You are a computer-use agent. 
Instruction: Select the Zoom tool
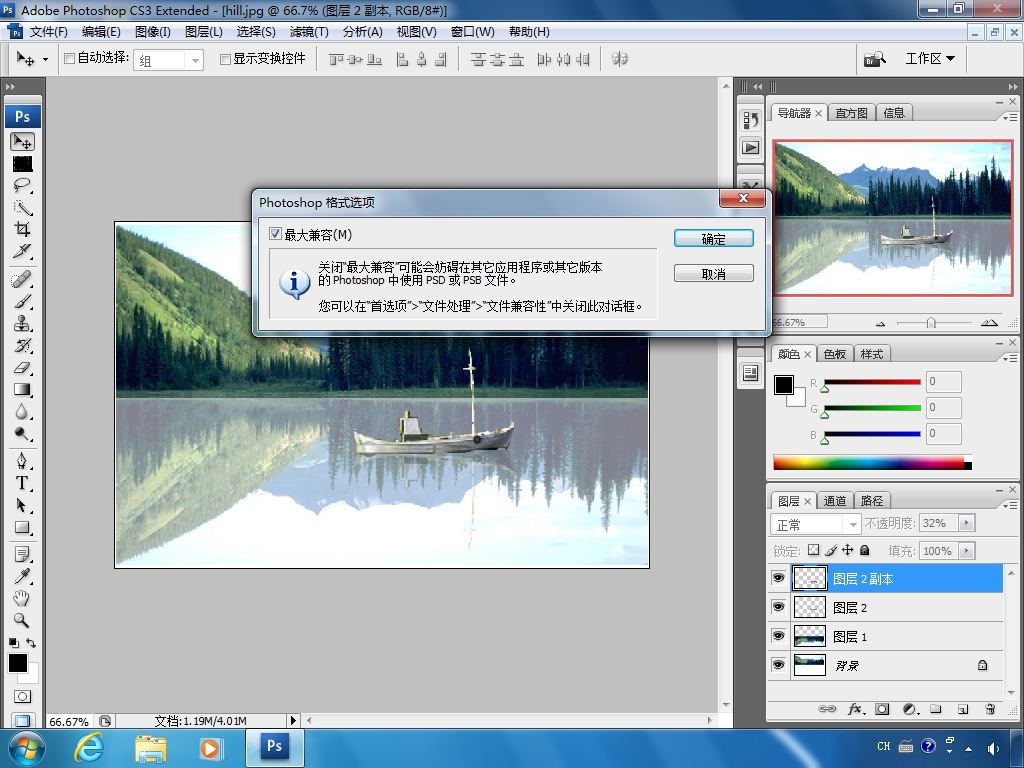[23, 620]
